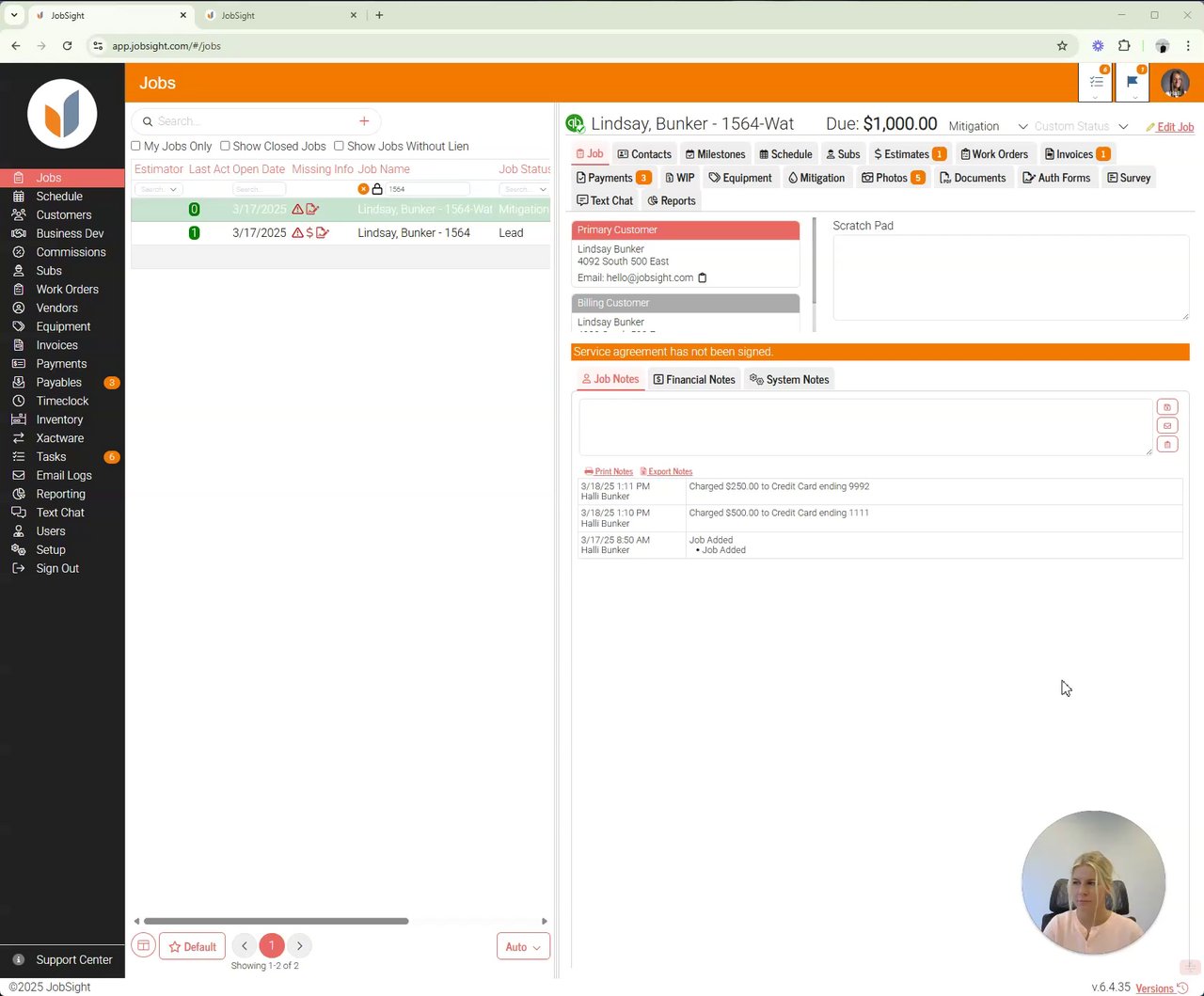Open the Versions link at bottom right

[1162, 988]
